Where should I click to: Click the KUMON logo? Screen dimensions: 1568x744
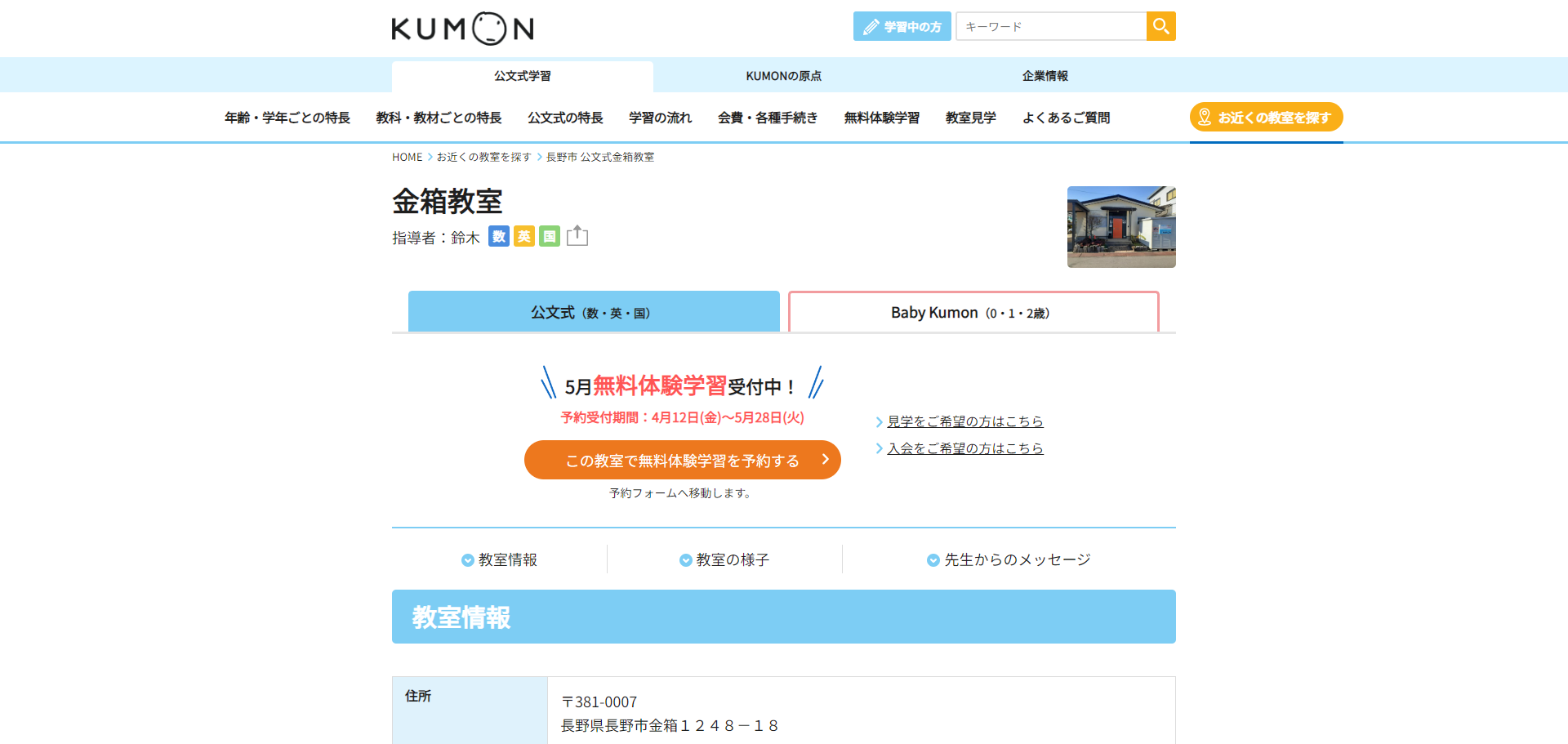(462, 27)
